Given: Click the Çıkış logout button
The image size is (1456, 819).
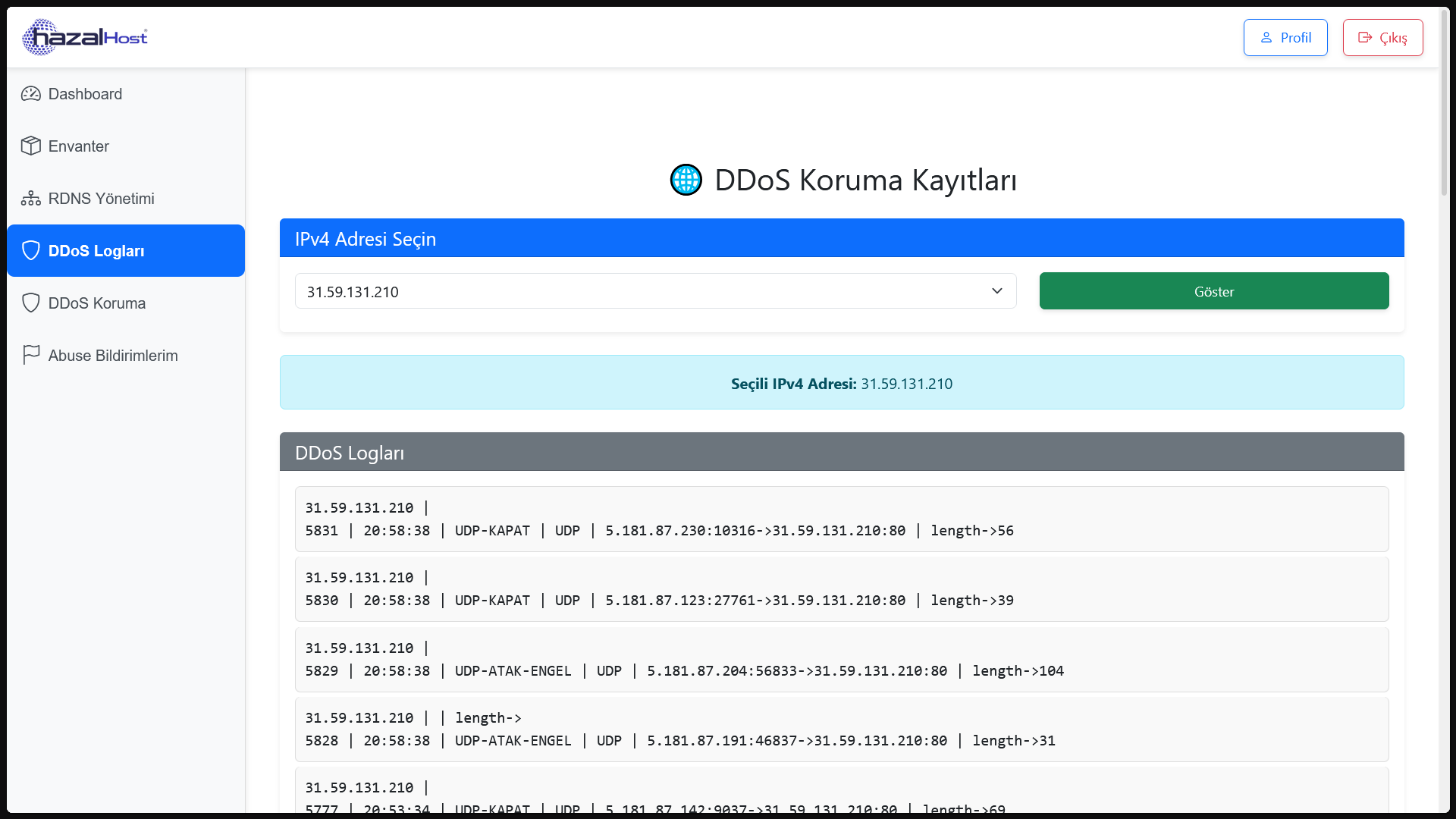Looking at the screenshot, I should 1382,37.
